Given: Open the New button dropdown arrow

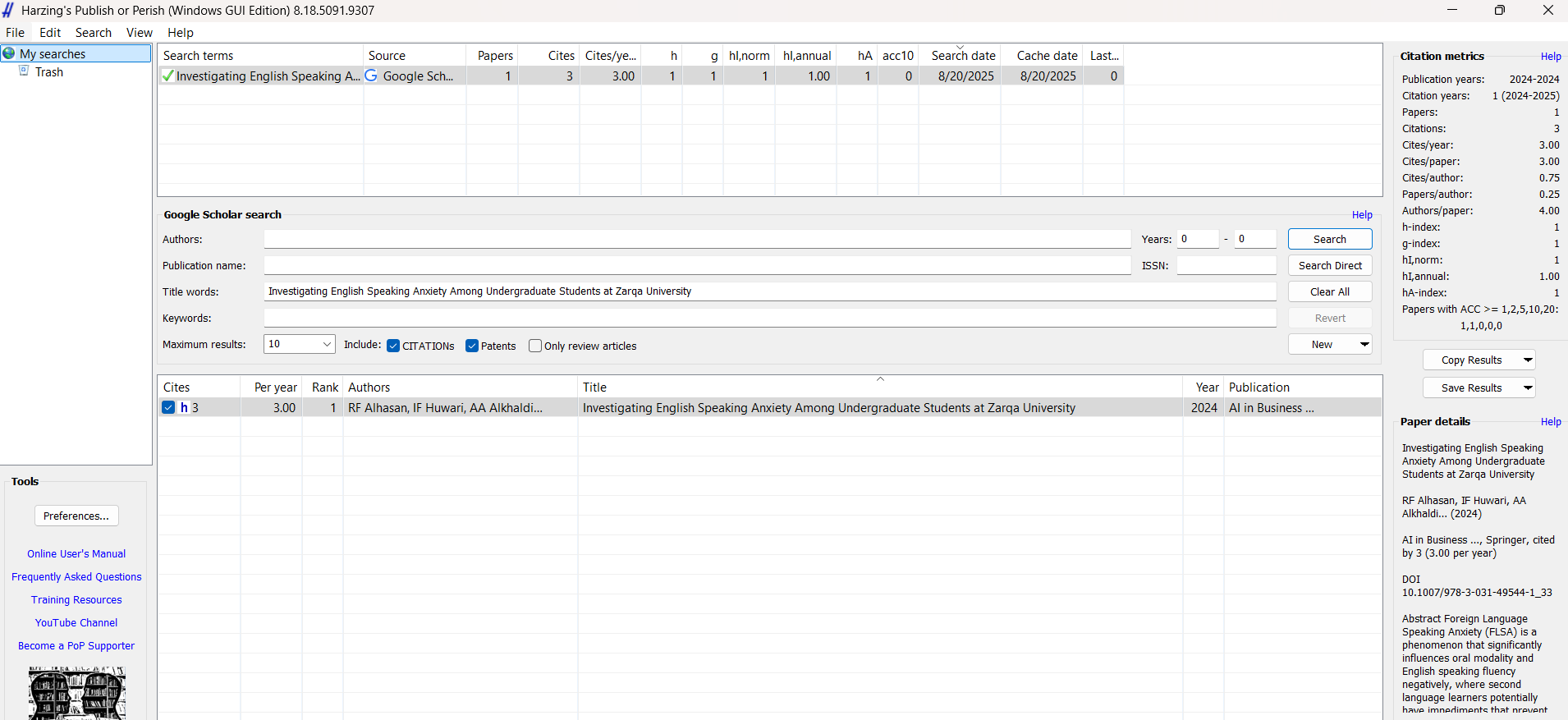Looking at the screenshot, I should (1364, 344).
